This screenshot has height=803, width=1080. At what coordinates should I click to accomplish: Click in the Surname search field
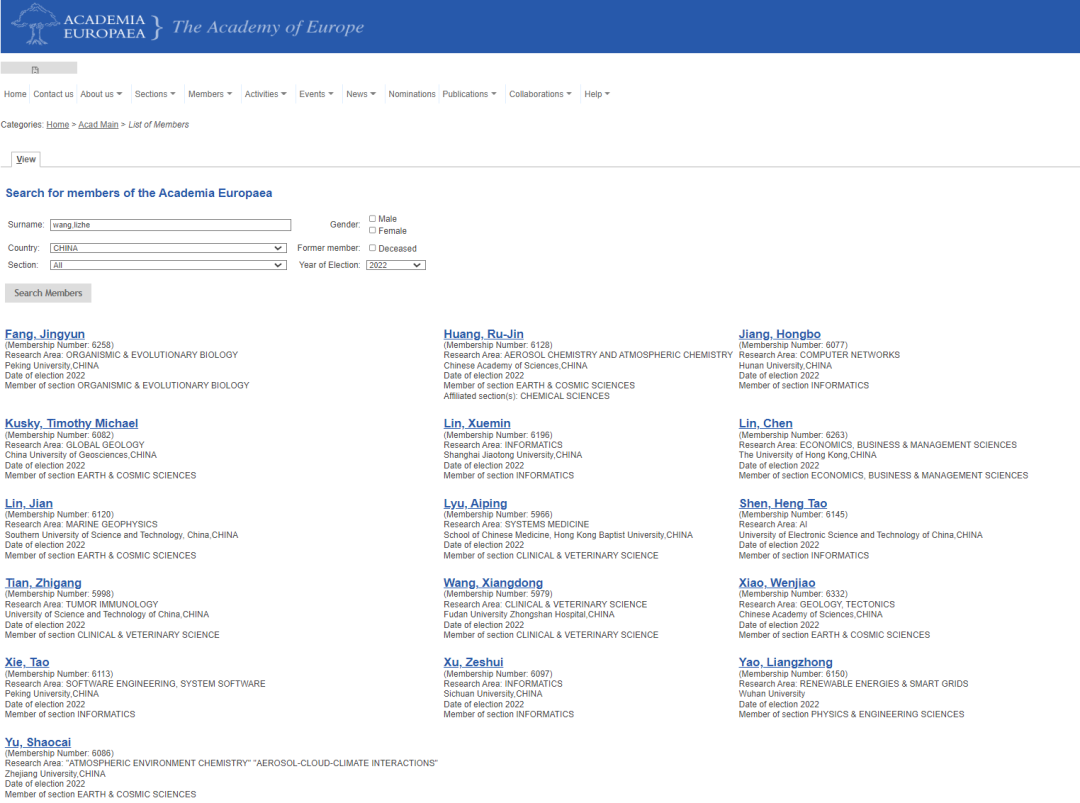click(170, 225)
